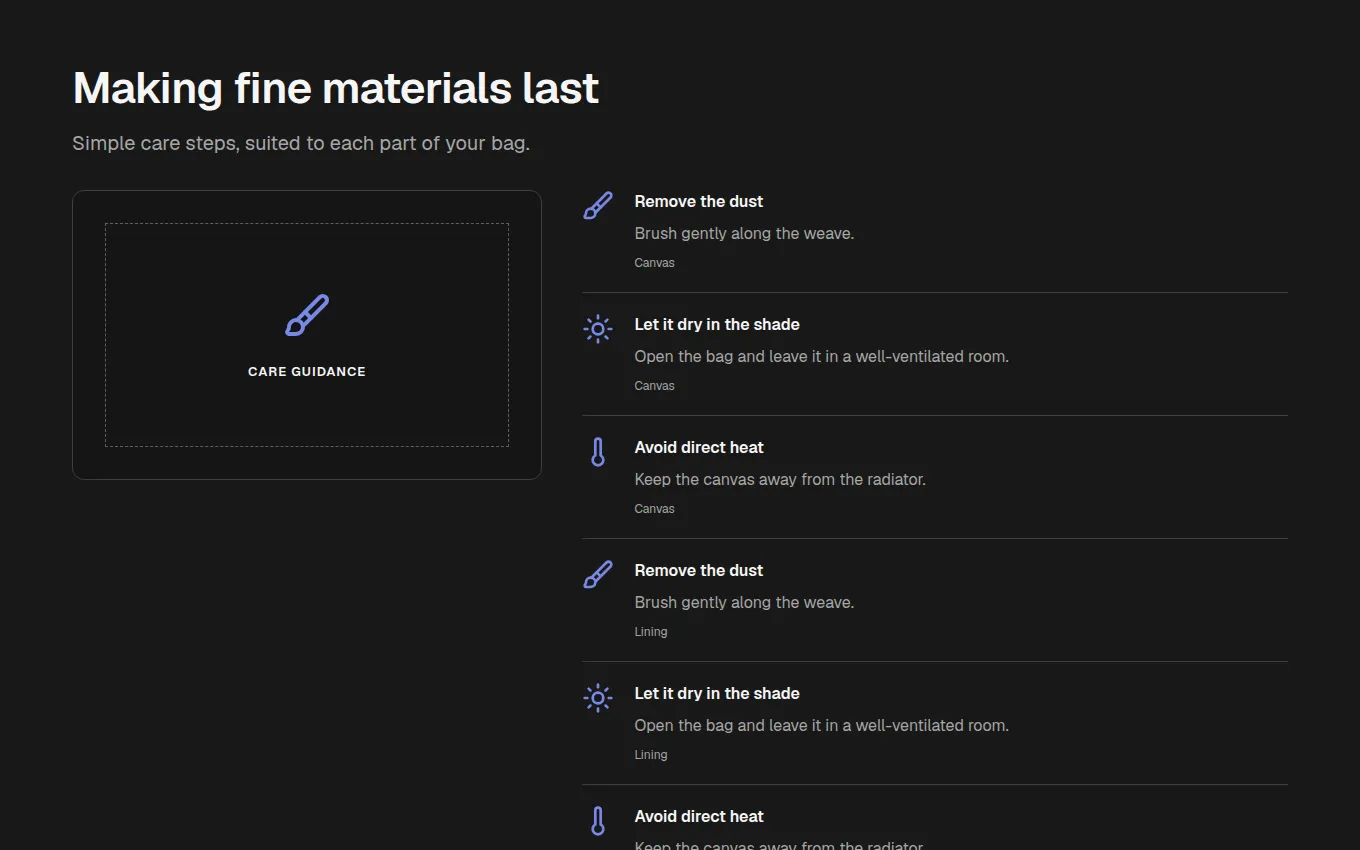The height and width of the screenshot is (850, 1360).
Task: Click Lining tag under well-ventilated room text
Action: pos(651,755)
